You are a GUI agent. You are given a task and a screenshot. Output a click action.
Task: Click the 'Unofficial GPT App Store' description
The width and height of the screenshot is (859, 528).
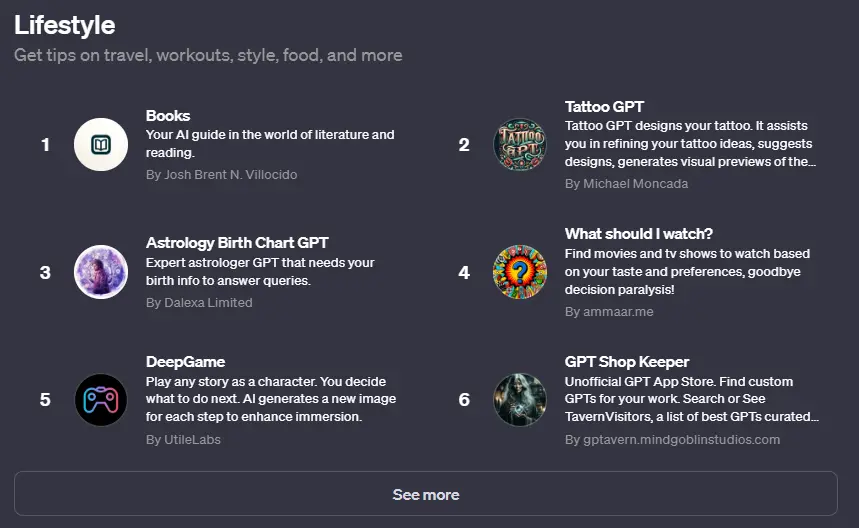pos(692,399)
